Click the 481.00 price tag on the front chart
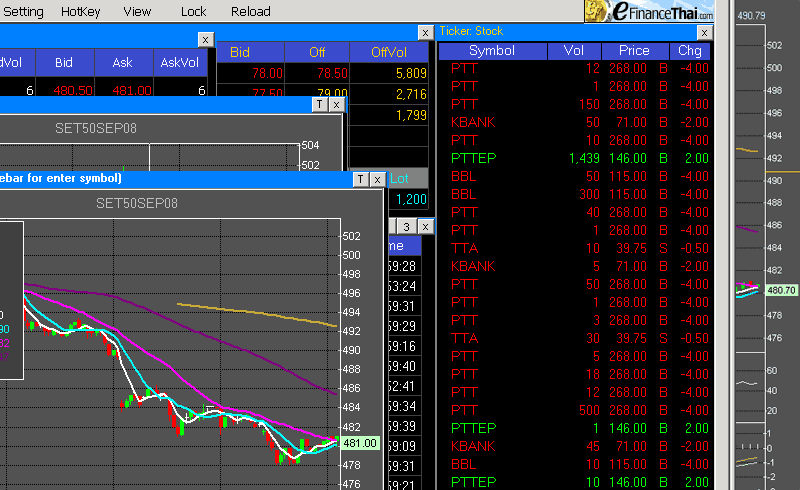800x490 pixels. 360,443
